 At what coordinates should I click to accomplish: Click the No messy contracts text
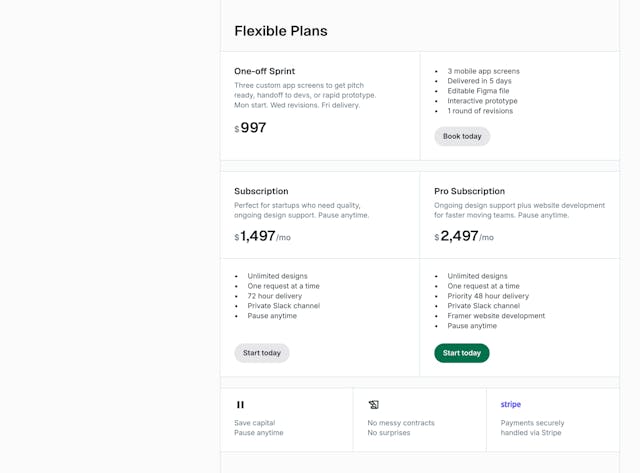click(x=401, y=423)
